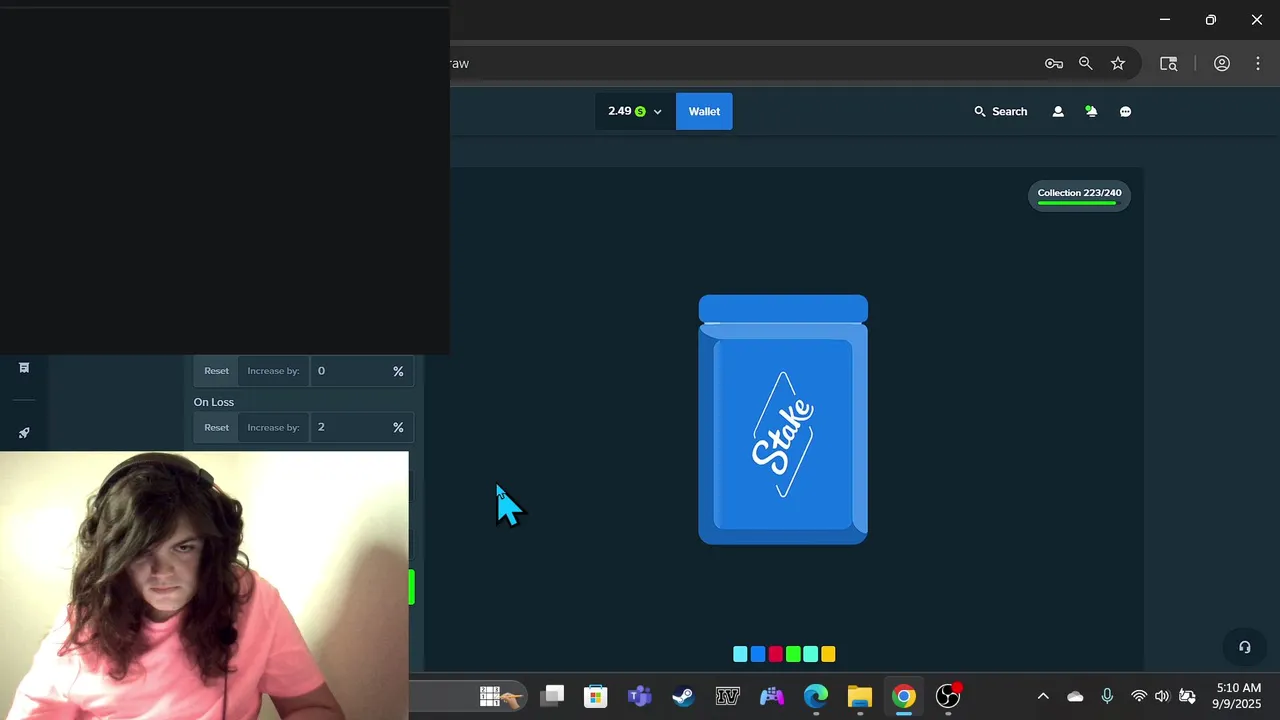Image resolution: width=1280 pixels, height=720 pixels.
Task: Open the chat bubble icon
Action: (x=1125, y=112)
